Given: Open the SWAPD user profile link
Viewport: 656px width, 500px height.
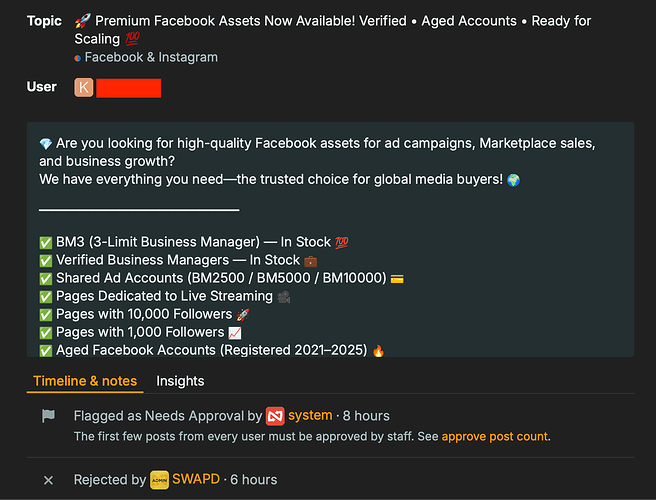Looking at the screenshot, I should tap(196, 479).
